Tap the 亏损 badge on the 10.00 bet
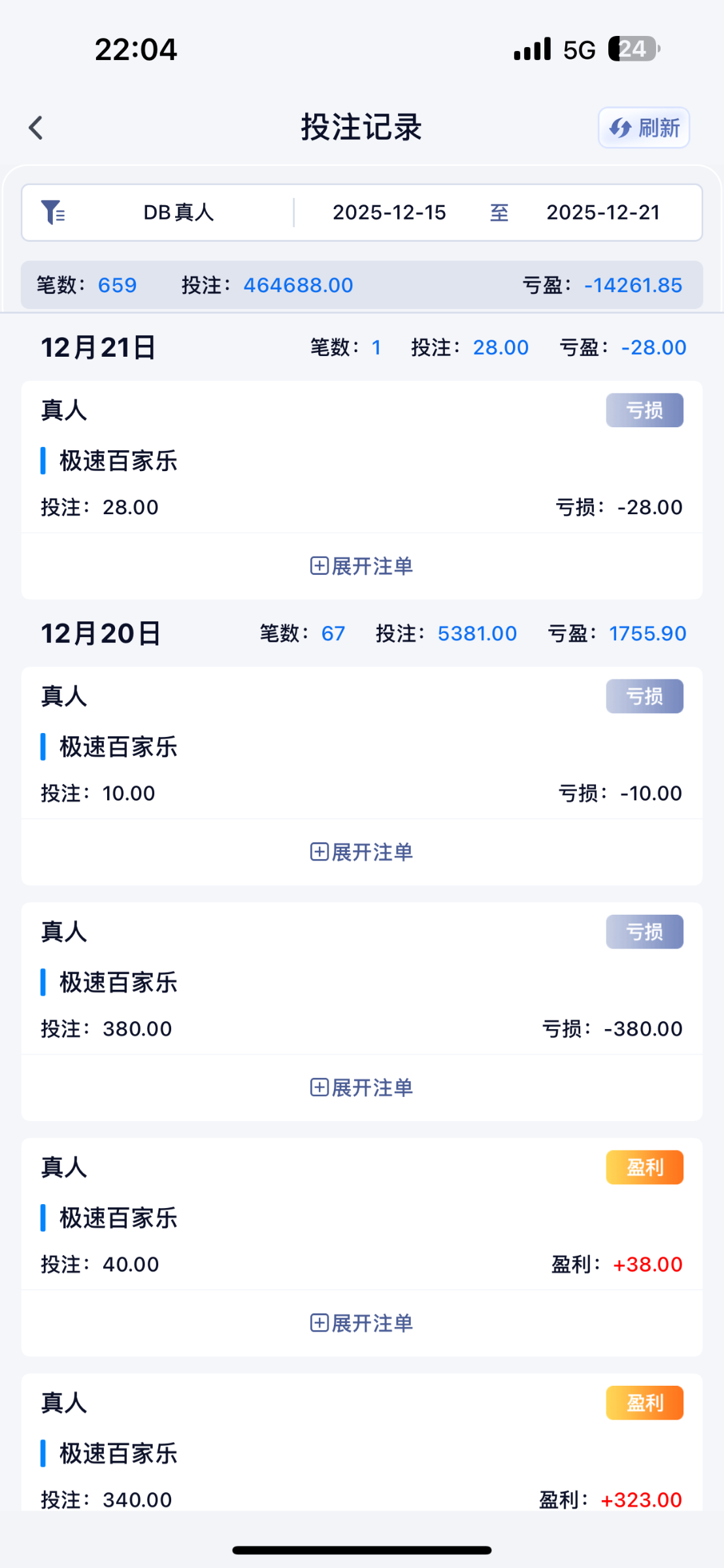The width and height of the screenshot is (724, 1568). pos(644,696)
